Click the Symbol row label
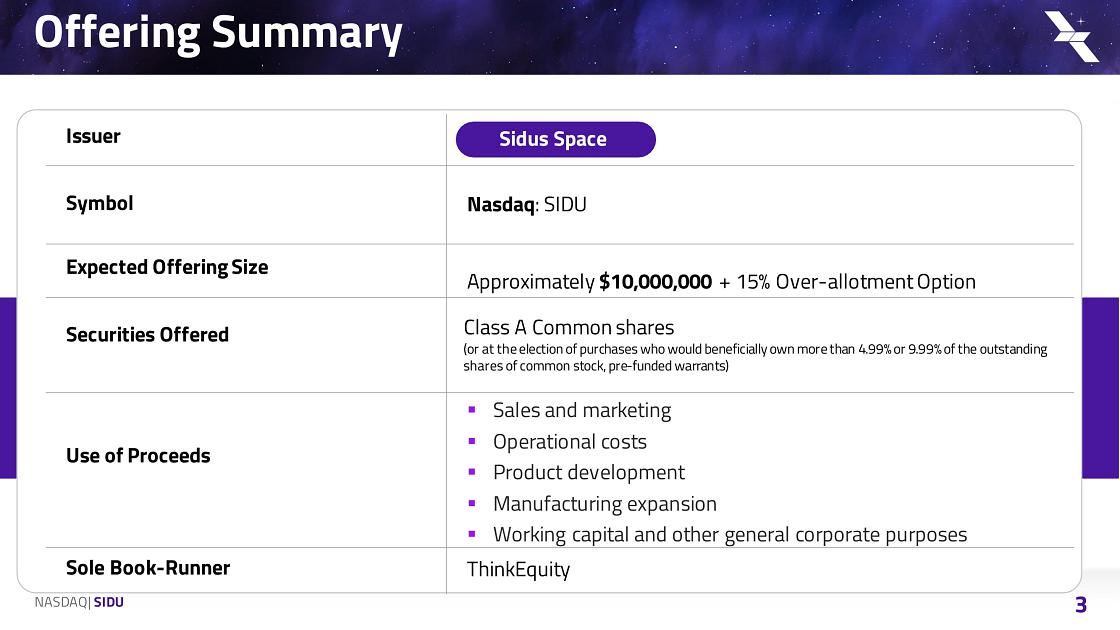The height and width of the screenshot is (630, 1120). pos(99,203)
